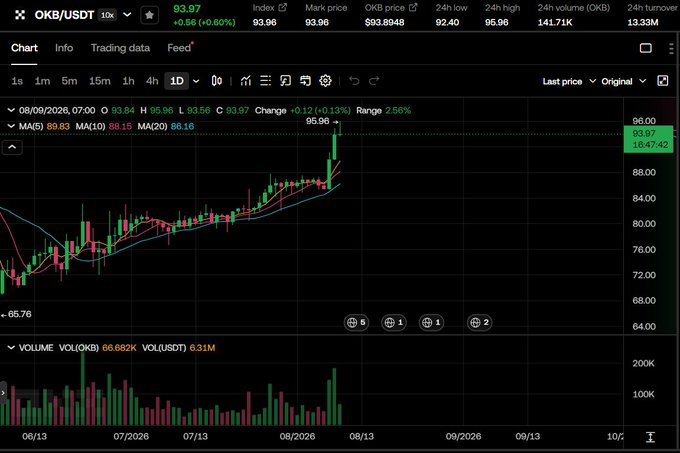This screenshot has height=453, width=680.
Task: Click the MA(10) value 88.15
Action: point(120,126)
